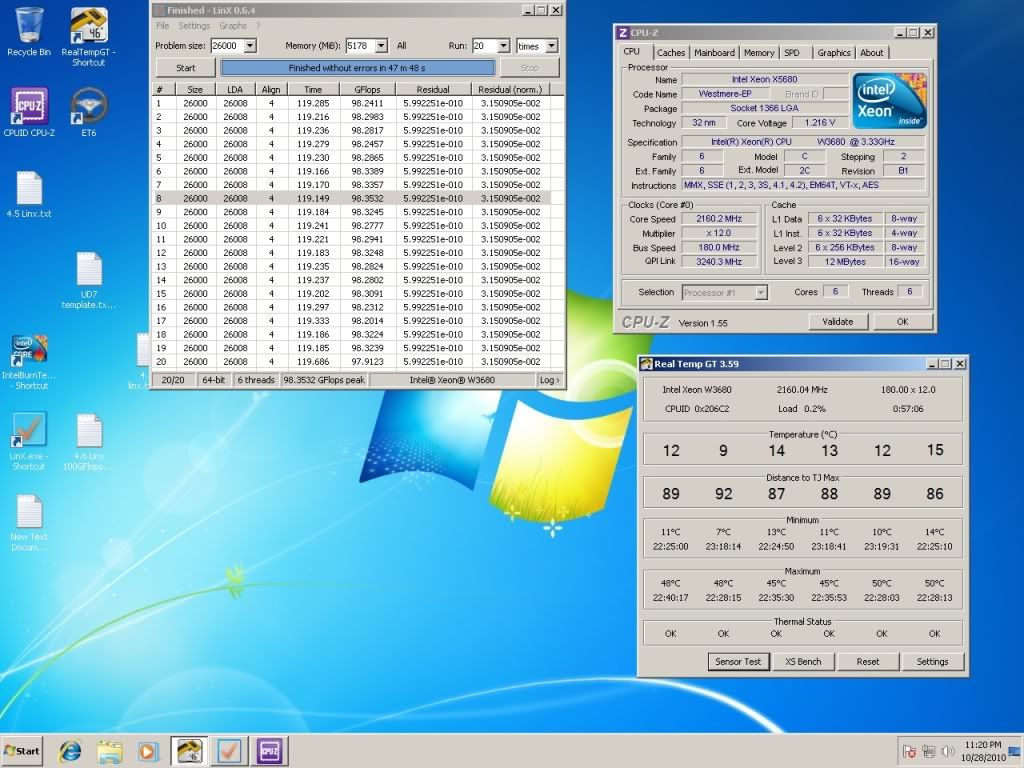
Task: Click the All memory button in LinX
Action: pyautogui.click(x=401, y=46)
